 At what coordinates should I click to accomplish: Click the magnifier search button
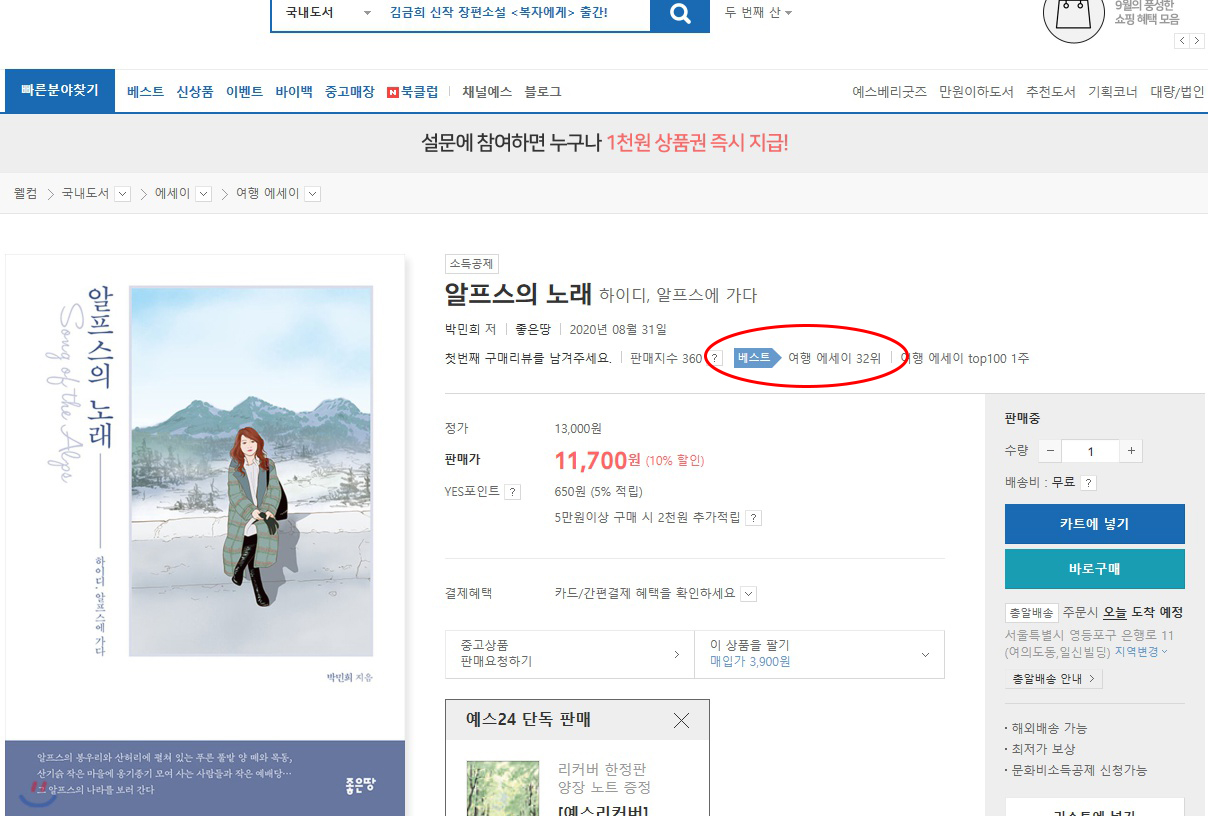[680, 14]
